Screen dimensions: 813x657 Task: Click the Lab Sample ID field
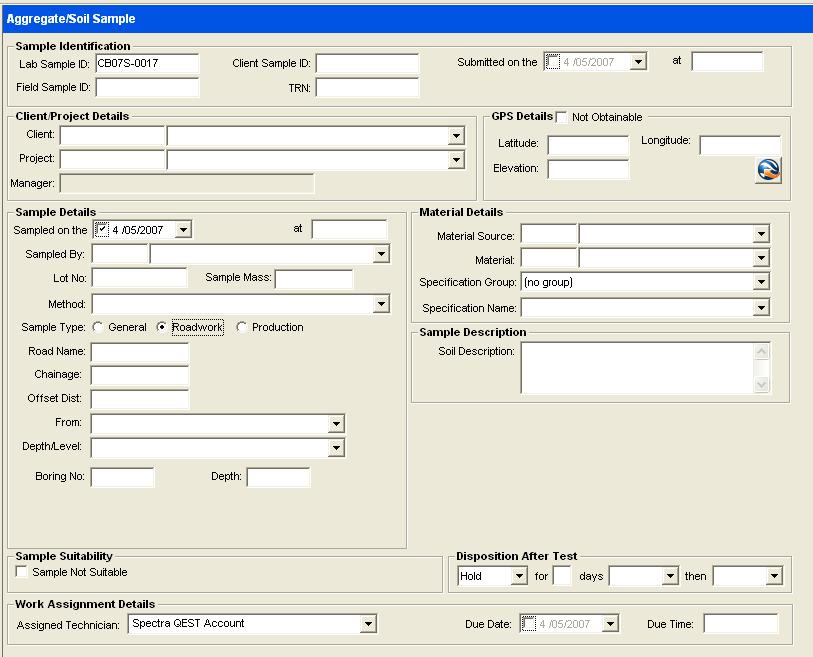coord(147,63)
